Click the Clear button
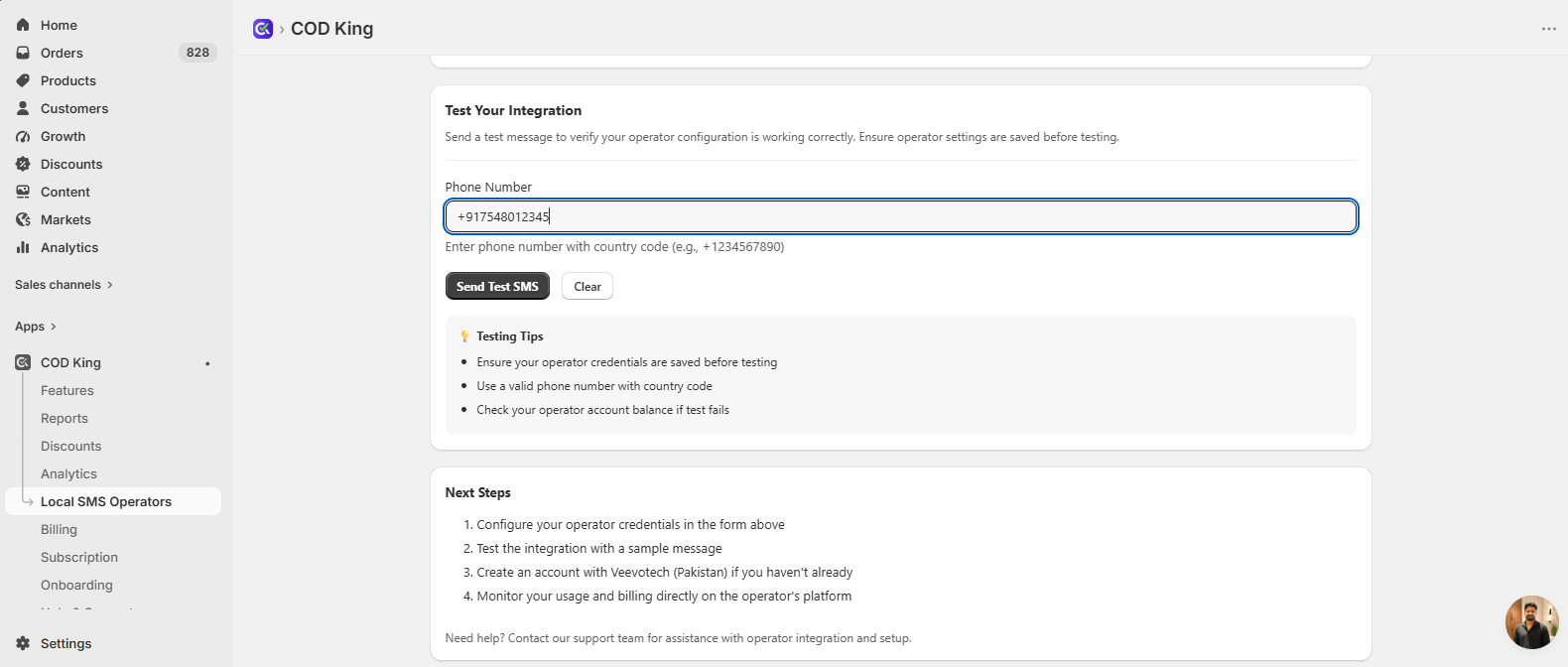This screenshot has width=1568, height=667. (588, 286)
